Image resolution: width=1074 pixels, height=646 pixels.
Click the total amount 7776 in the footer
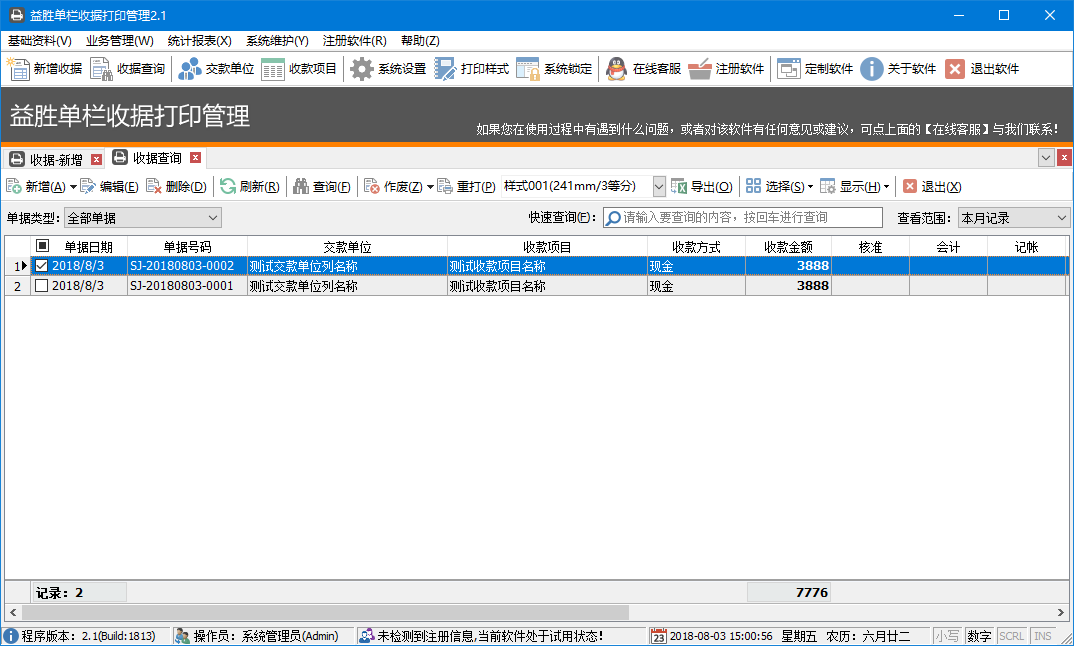(788, 593)
